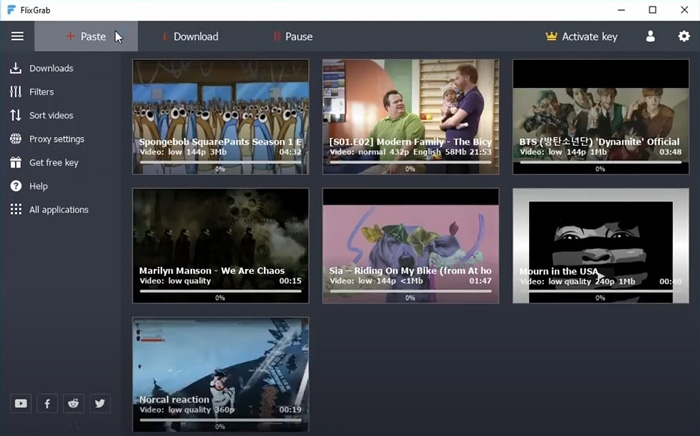This screenshot has width=700, height=436.
Task: Click the All applications grid icon
Action: click(x=16, y=209)
